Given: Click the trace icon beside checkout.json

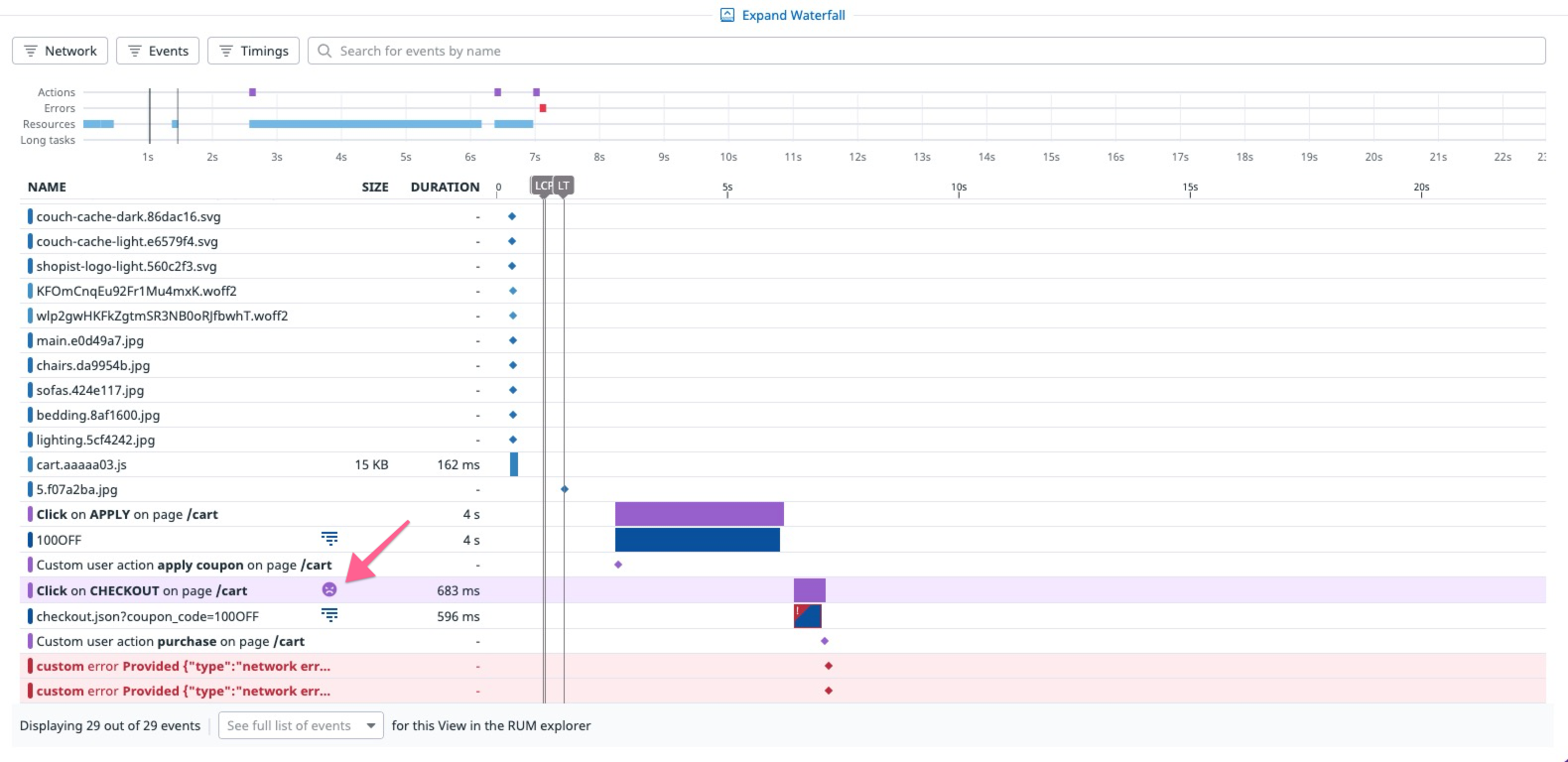Looking at the screenshot, I should 329,615.
